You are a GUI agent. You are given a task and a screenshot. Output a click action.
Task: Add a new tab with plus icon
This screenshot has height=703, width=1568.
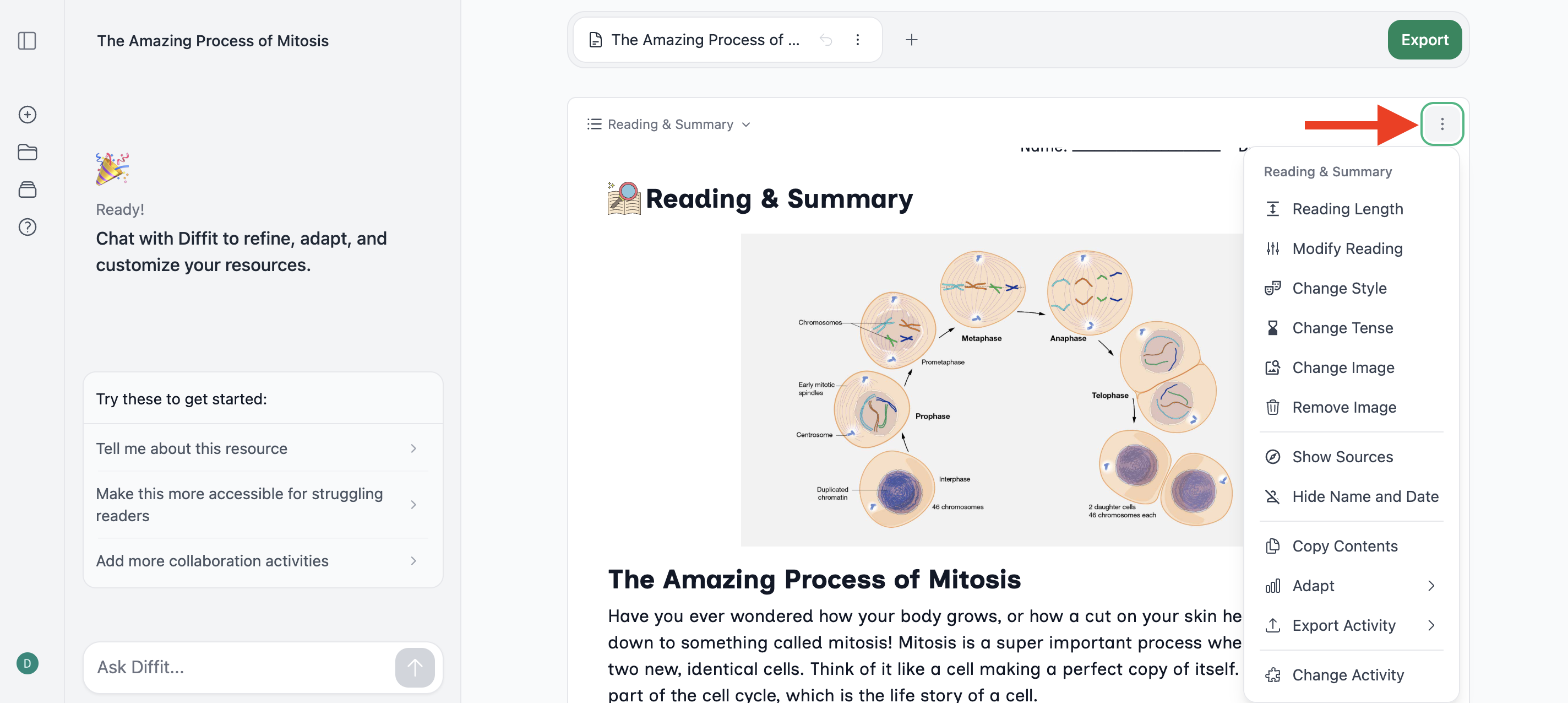click(911, 40)
